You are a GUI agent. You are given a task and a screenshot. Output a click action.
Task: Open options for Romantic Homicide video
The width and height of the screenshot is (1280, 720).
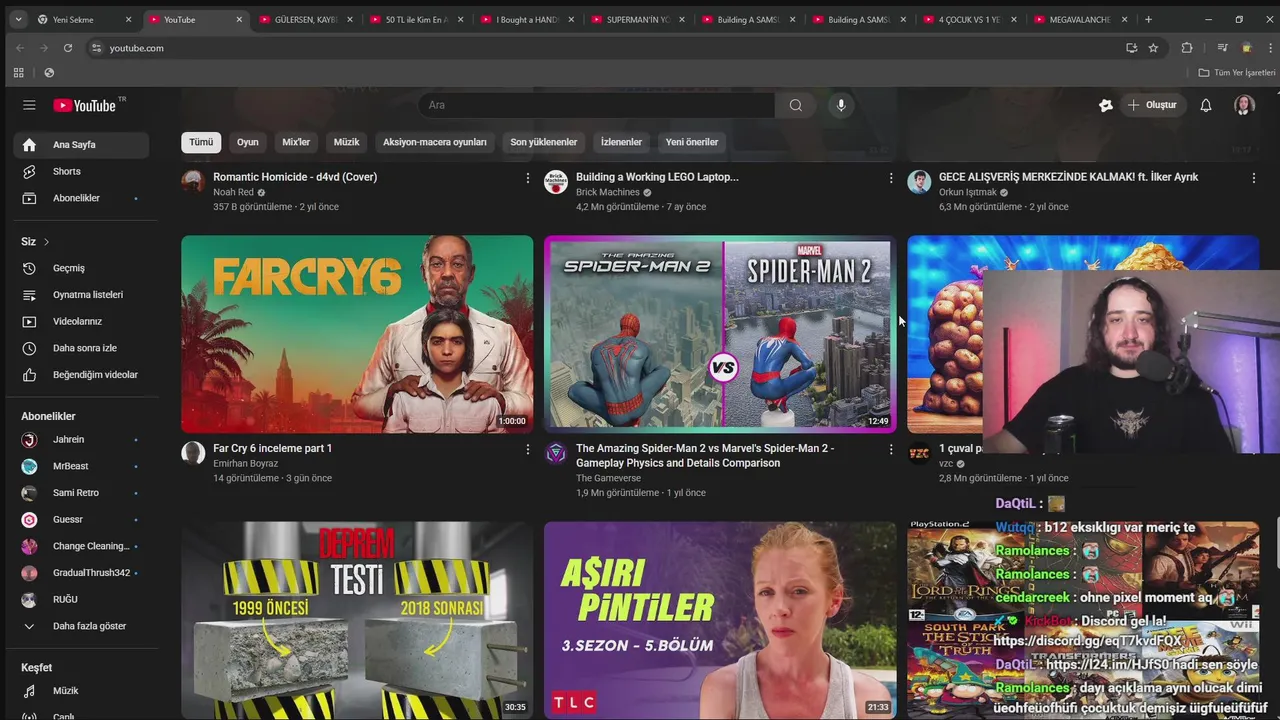point(528,178)
